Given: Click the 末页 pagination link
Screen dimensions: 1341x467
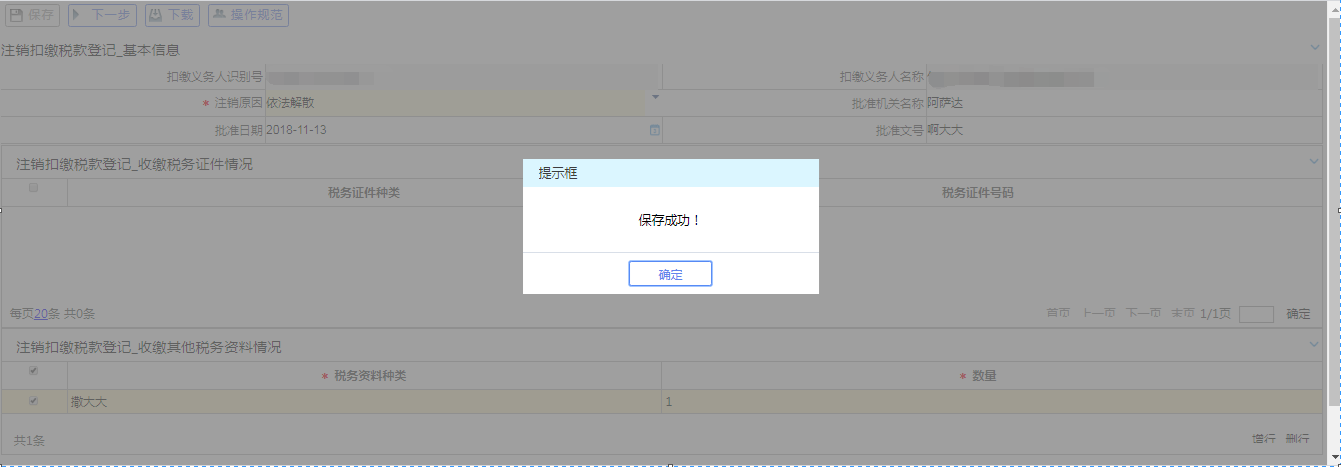Looking at the screenshot, I should coord(1183,313).
